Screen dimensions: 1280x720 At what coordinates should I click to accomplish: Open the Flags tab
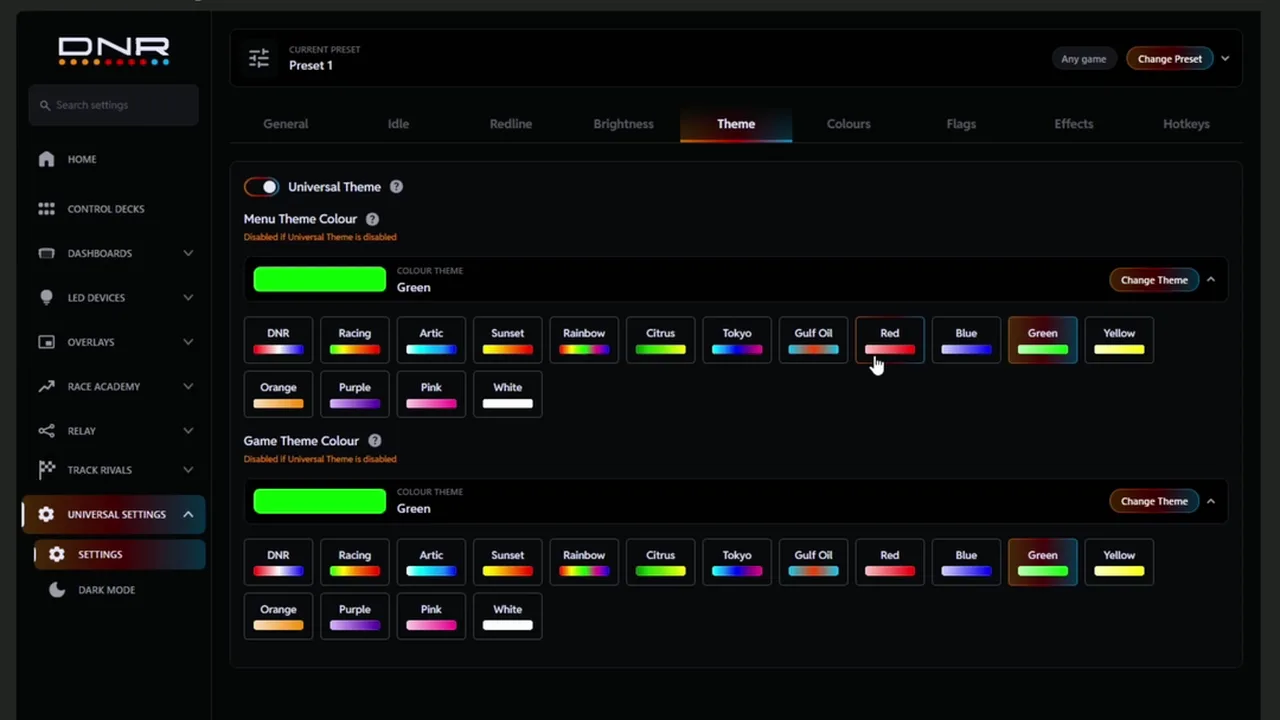961,124
